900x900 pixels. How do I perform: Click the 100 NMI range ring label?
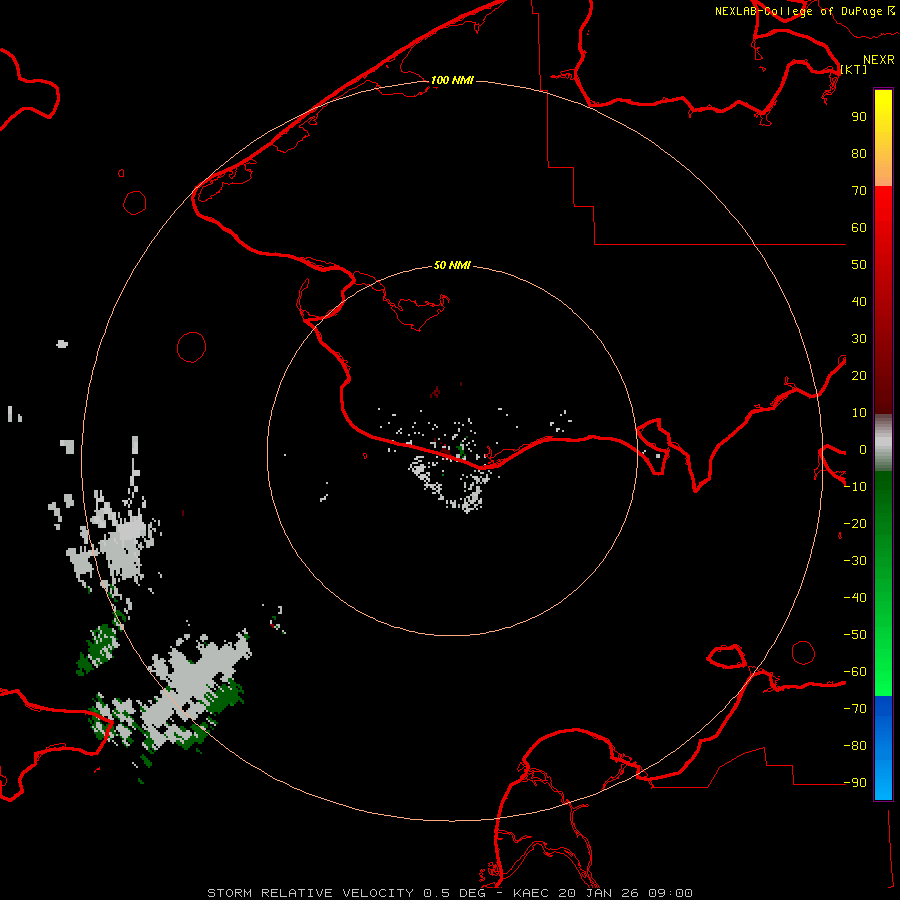(452, 80)
